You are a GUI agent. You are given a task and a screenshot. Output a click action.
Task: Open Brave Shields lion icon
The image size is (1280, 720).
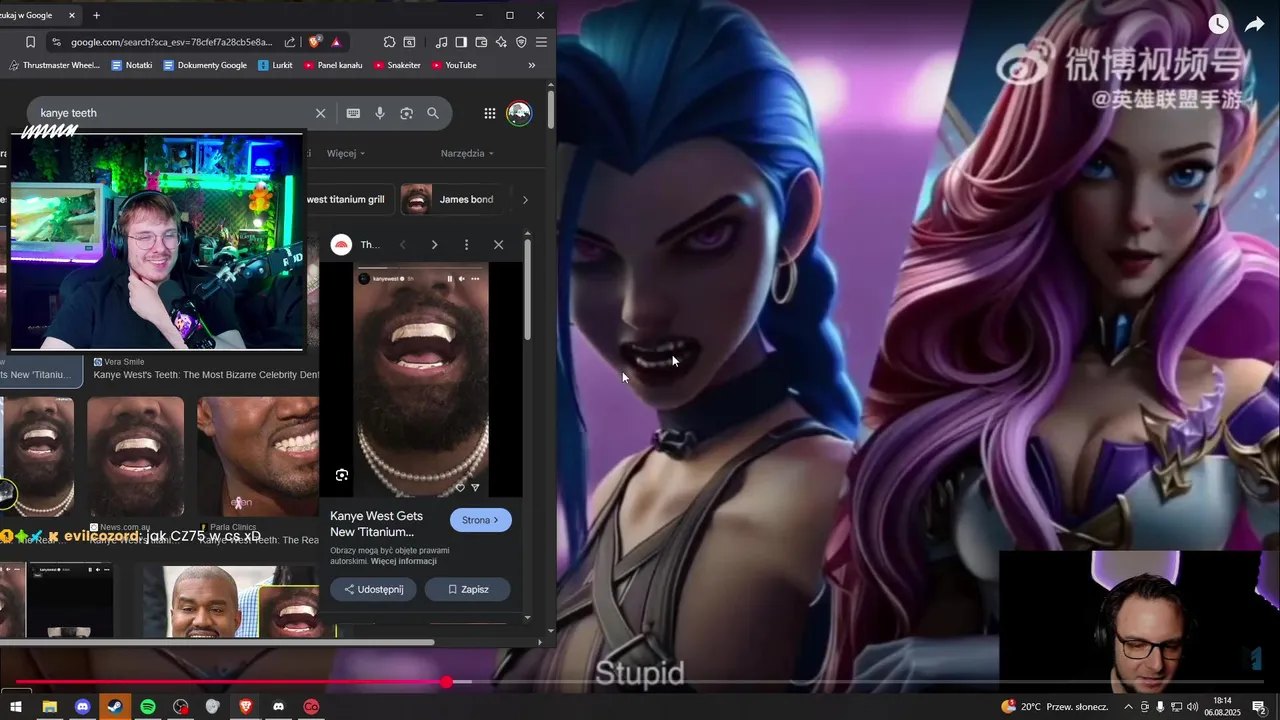314,42
